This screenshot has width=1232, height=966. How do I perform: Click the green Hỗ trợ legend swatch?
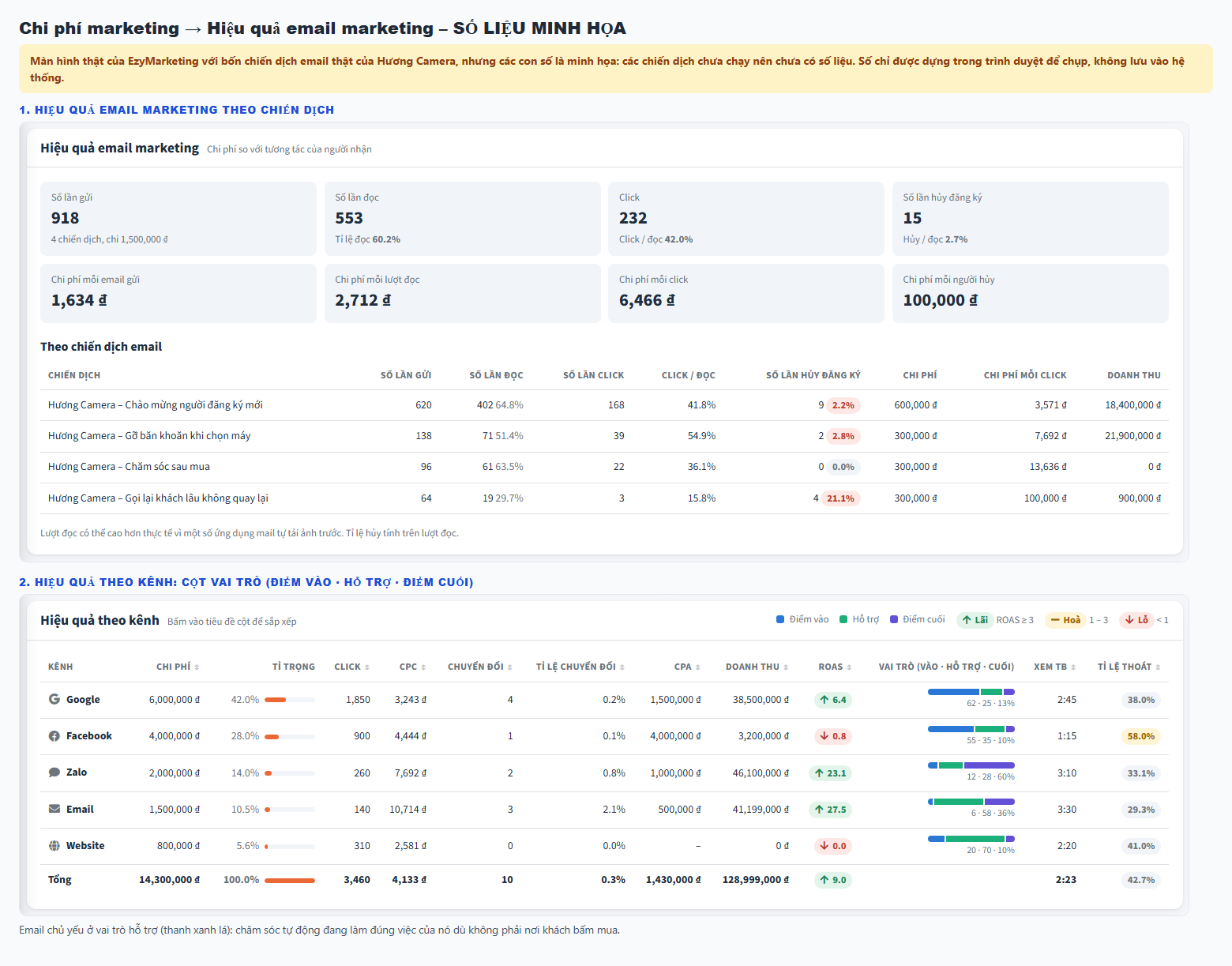coord(843,619)
